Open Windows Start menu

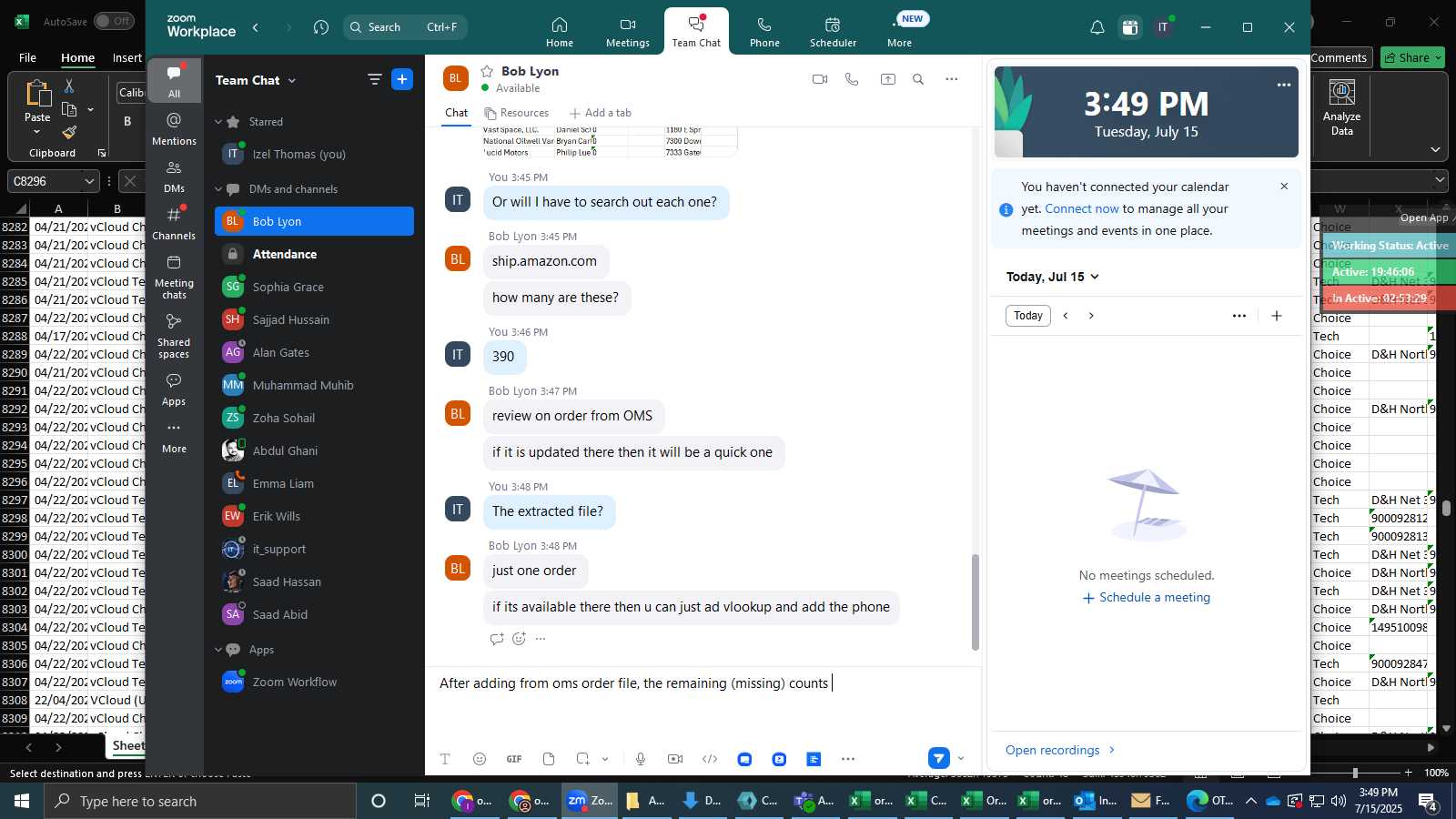21,801
